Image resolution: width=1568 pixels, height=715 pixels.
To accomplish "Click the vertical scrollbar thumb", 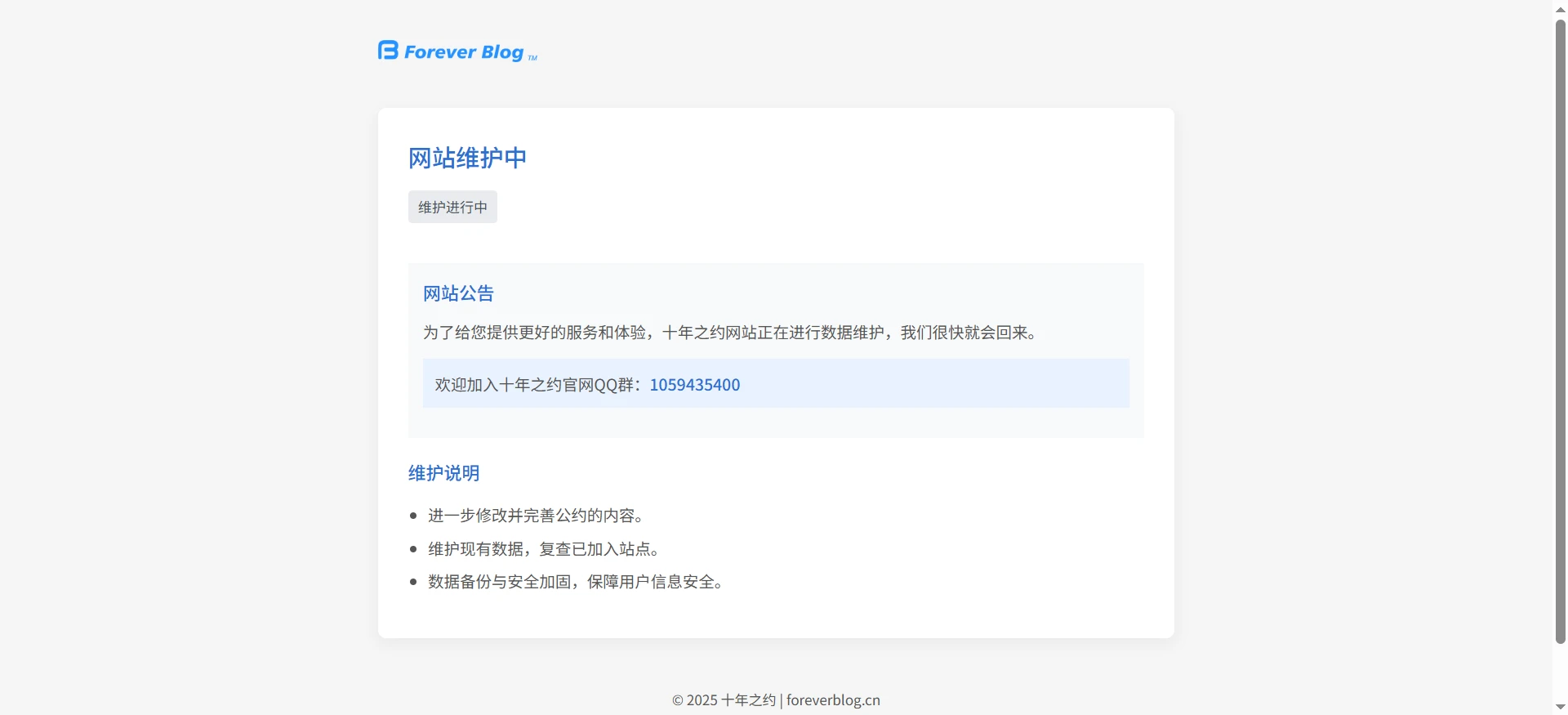I will [x=1560, y=327].
